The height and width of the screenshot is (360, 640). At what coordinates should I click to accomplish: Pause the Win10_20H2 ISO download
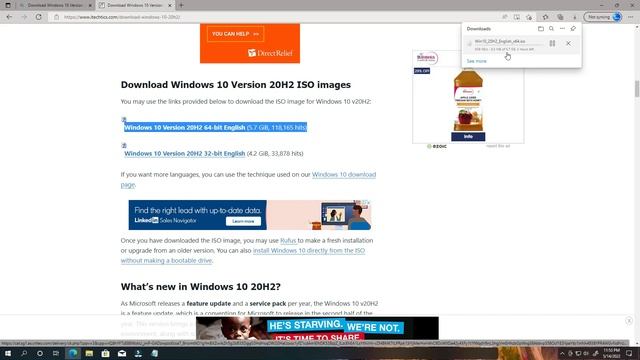point(552,43)
